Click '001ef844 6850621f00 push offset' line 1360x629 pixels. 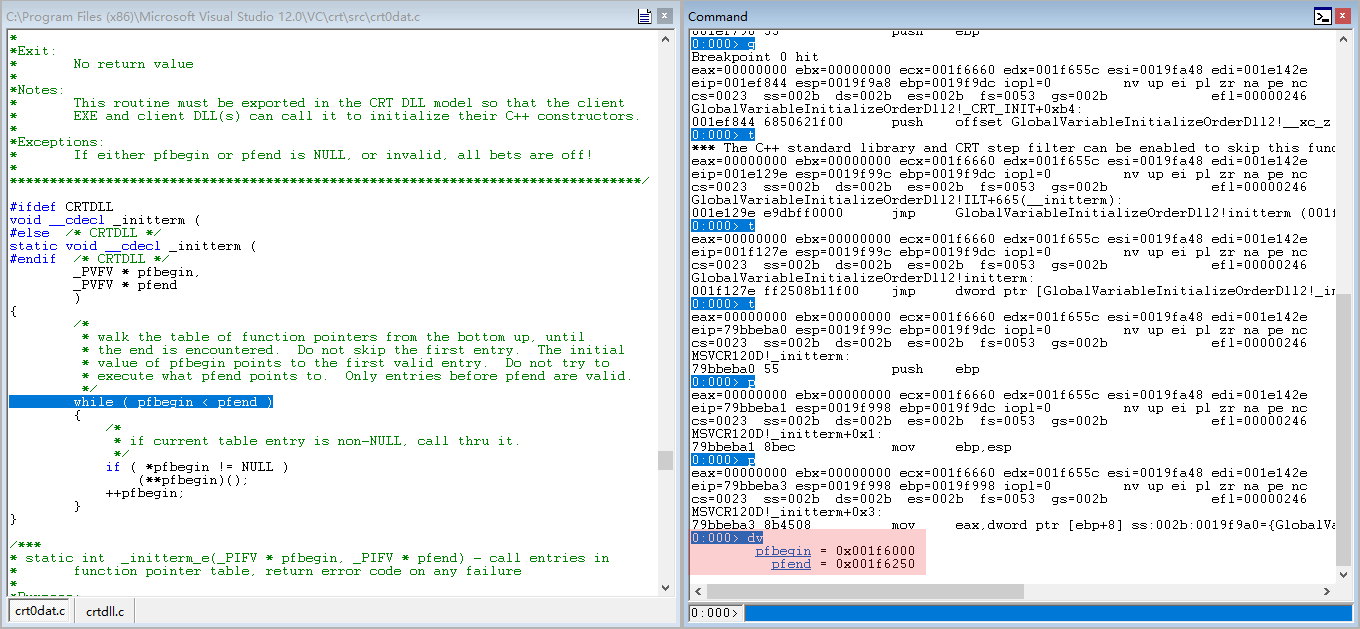1011,122
